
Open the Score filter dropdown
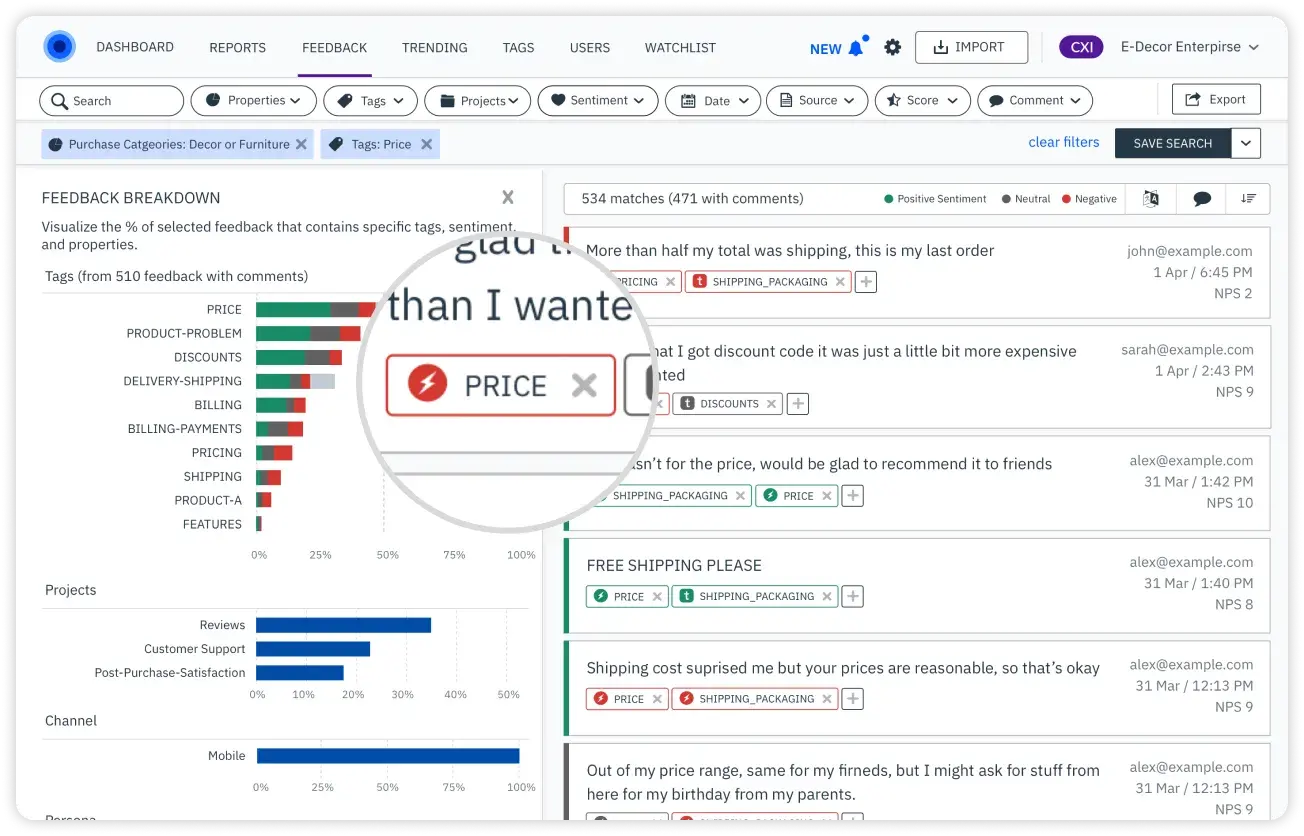tap(923, 101)
